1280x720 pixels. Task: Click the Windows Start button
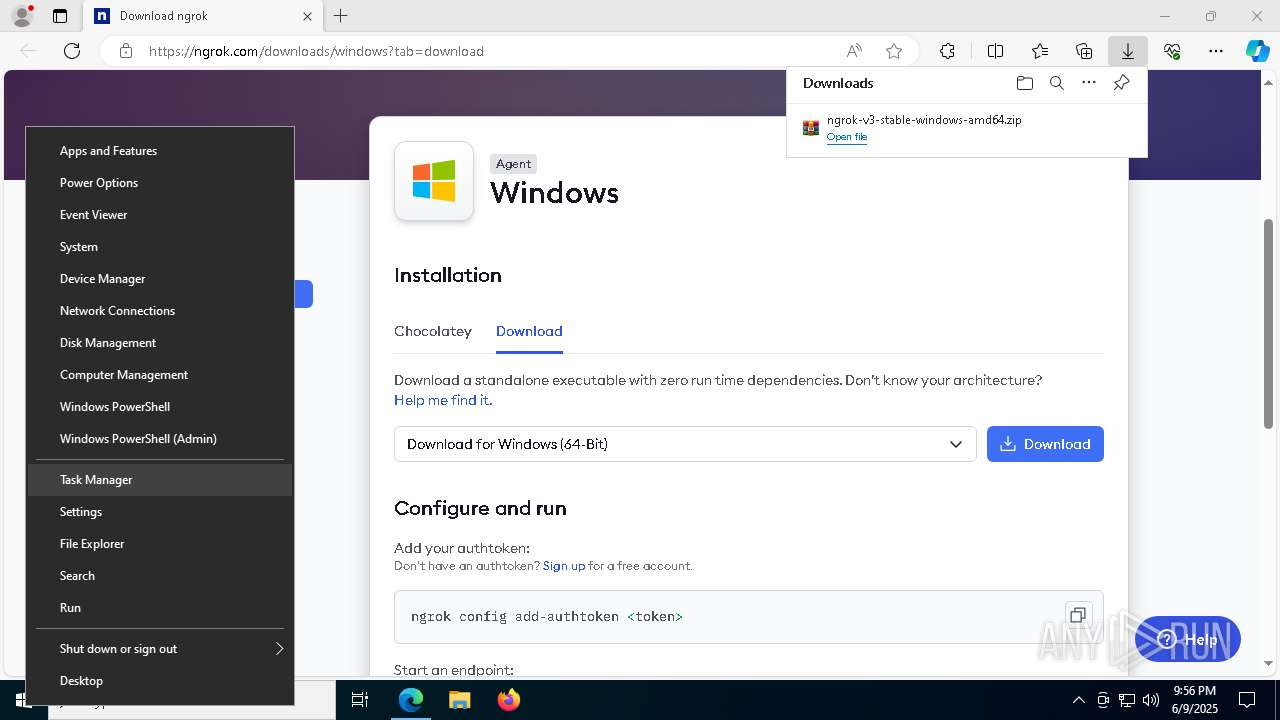click(x=23, y=700)
